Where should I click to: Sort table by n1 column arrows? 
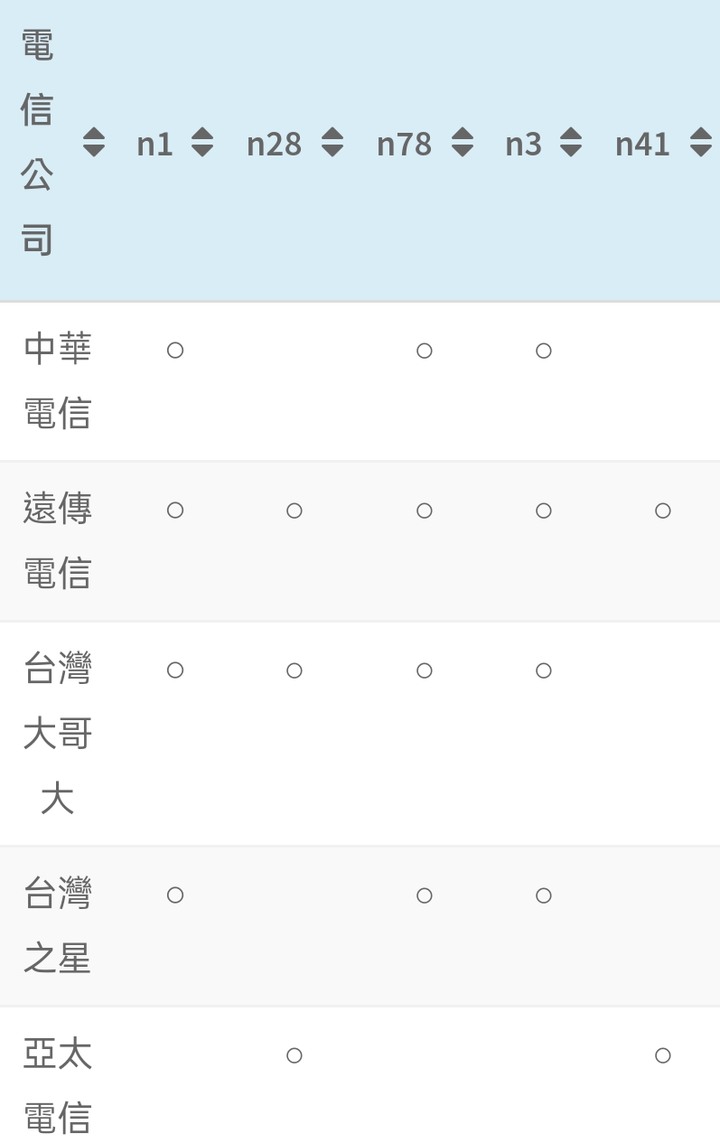click(x=202, y=143)
